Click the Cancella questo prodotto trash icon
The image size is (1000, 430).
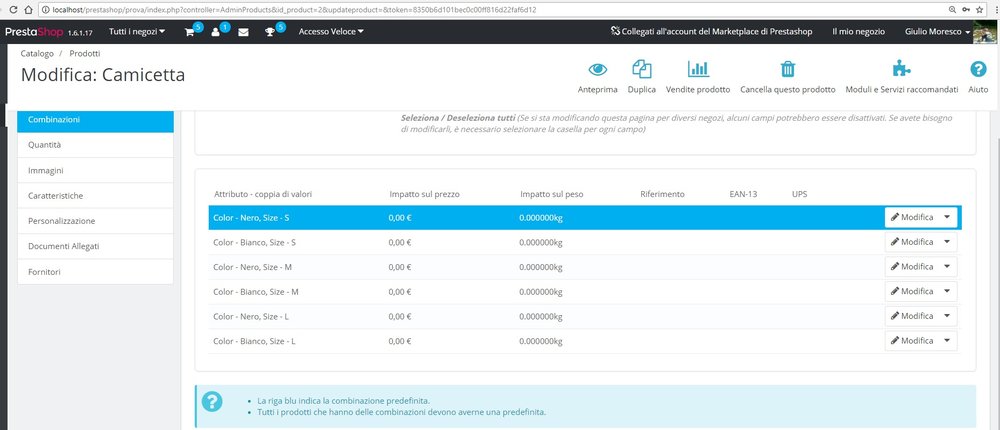pyautogui.click(x=788, y=69)
